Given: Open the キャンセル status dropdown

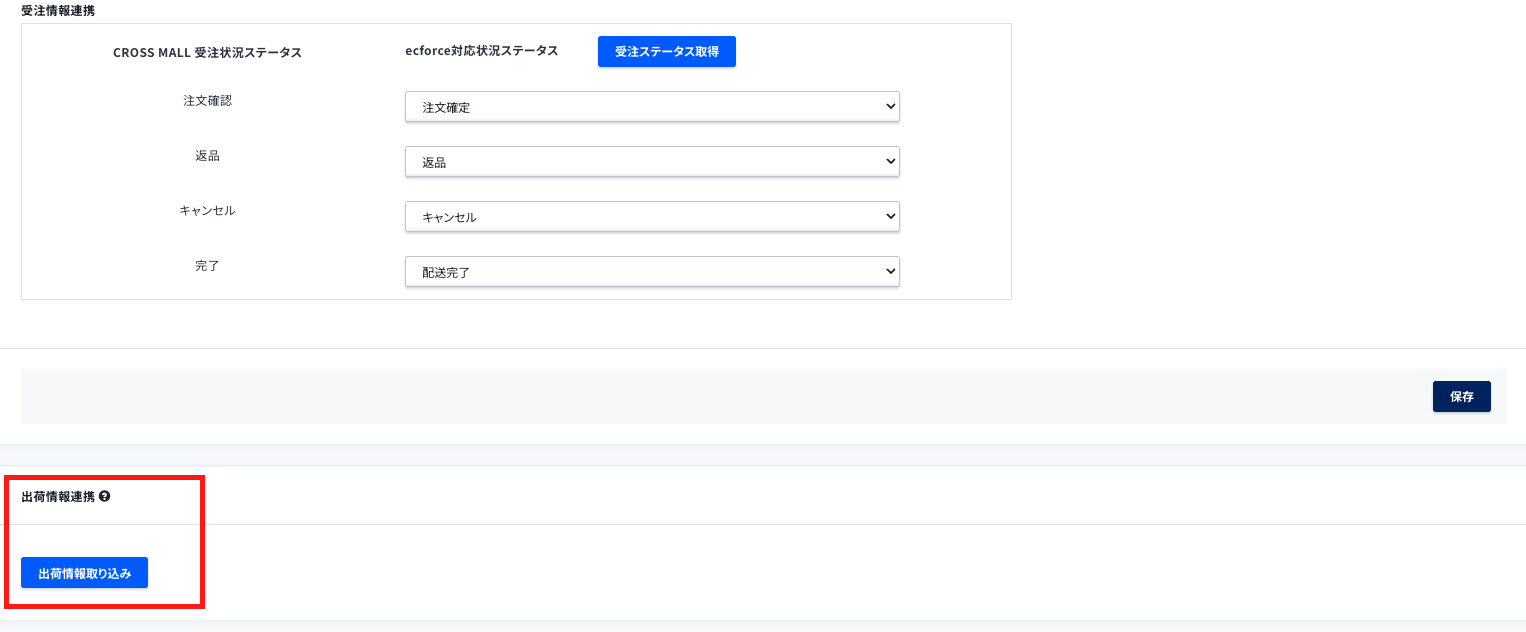Looking at the screenshot, I should coord(650,216).
